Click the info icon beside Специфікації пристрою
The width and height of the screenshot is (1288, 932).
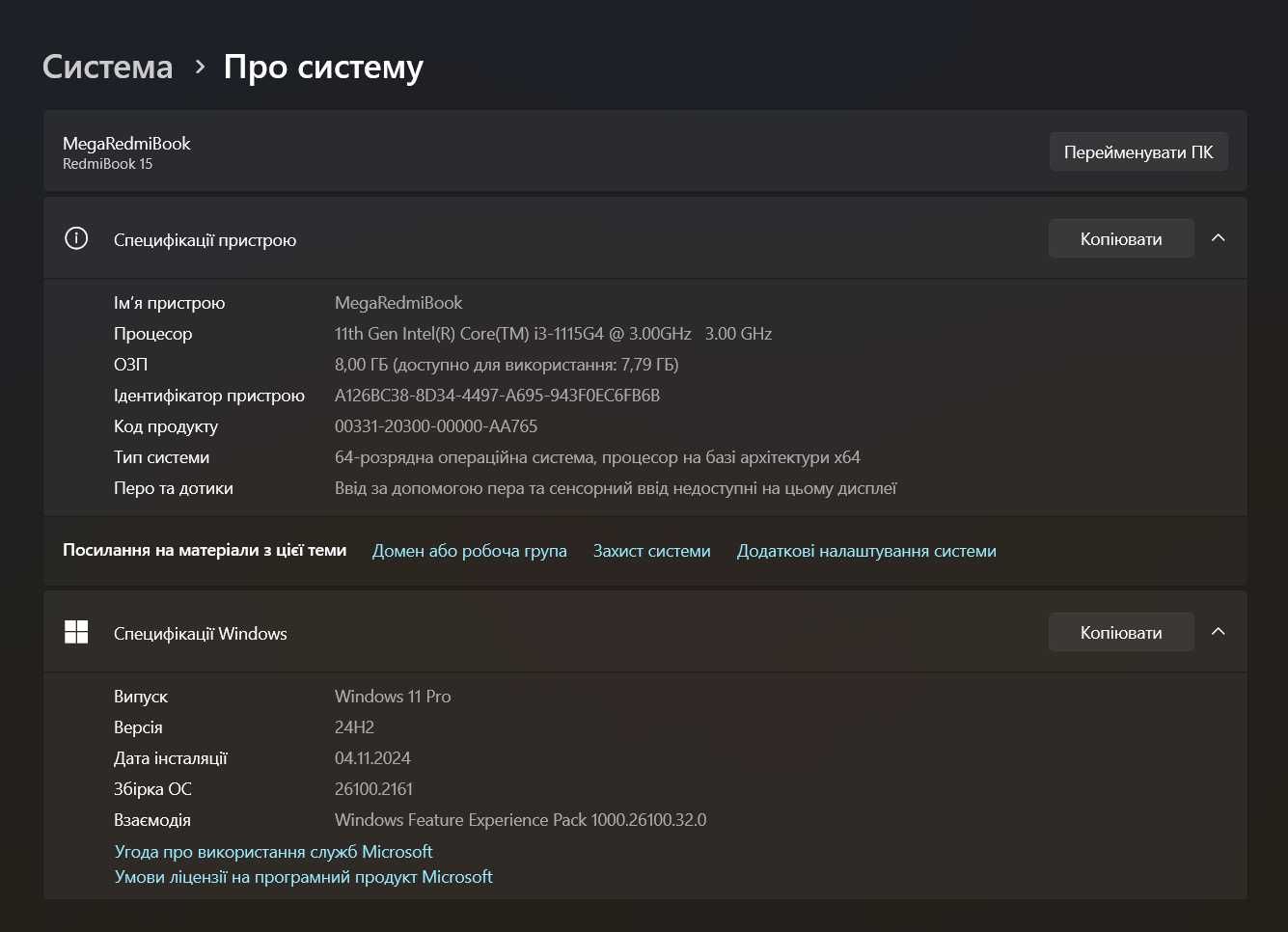(76, 238)
